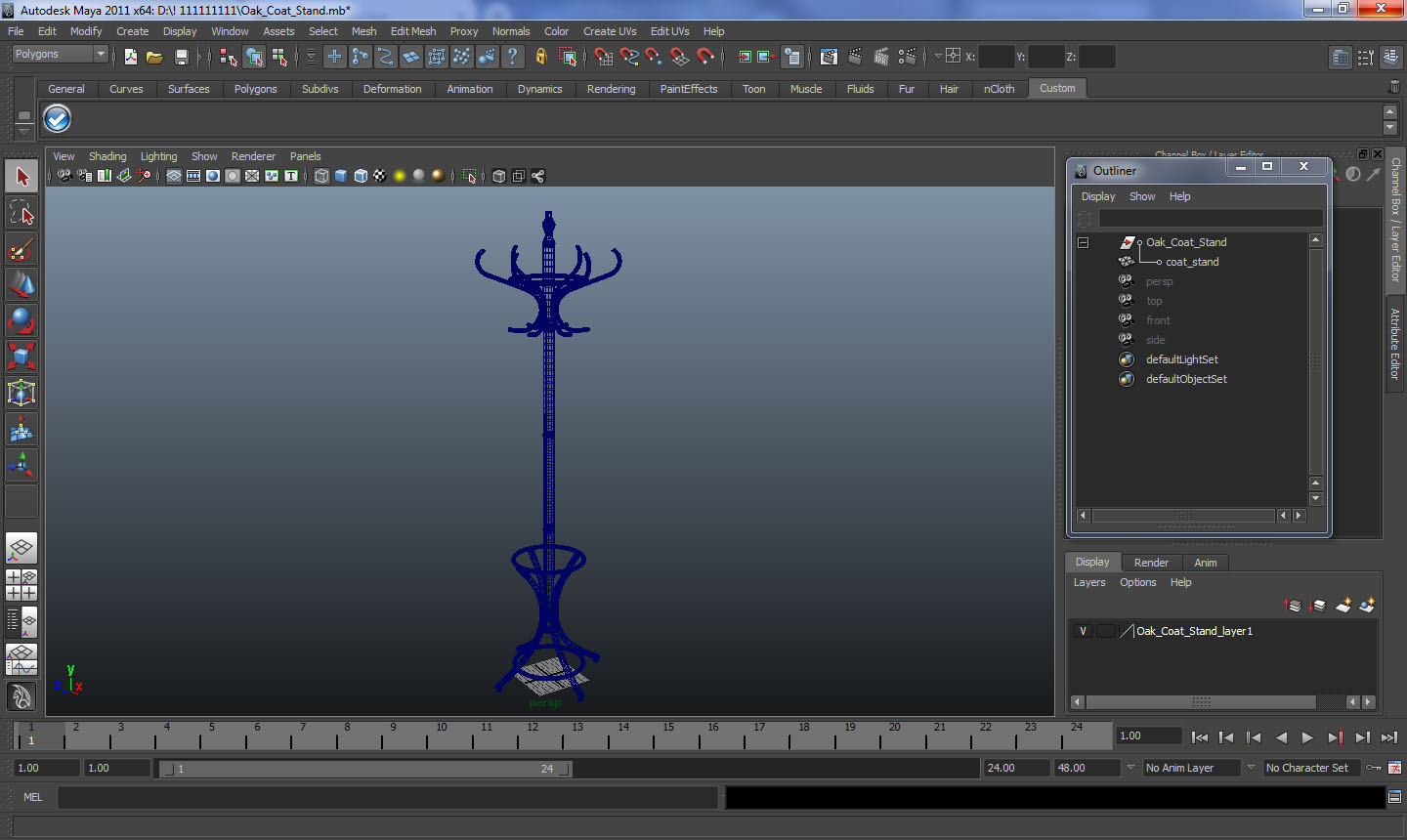Switch to single perspective view layout
Image resolution: width=1407 pixels, height=840 pixels.
21,548
